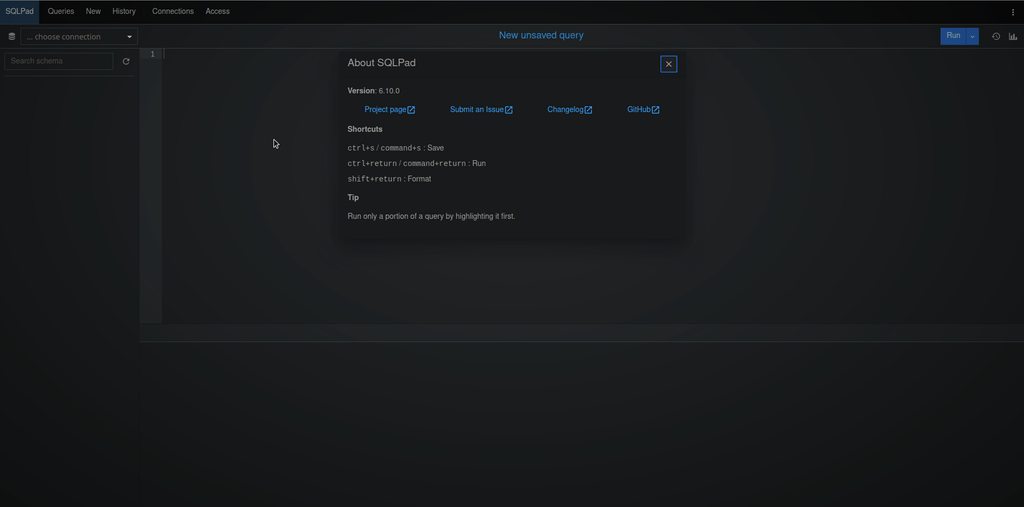Open the Changelog link
1024x507 pixels.
click(569, 110)
